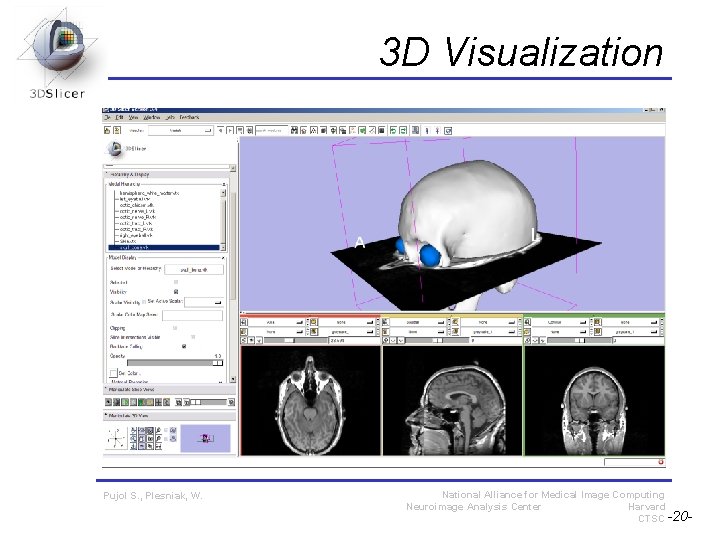Toggle Slice Intersections Visible checkbox
Viewport: 720px width, 540px height.
click(193, 337)
